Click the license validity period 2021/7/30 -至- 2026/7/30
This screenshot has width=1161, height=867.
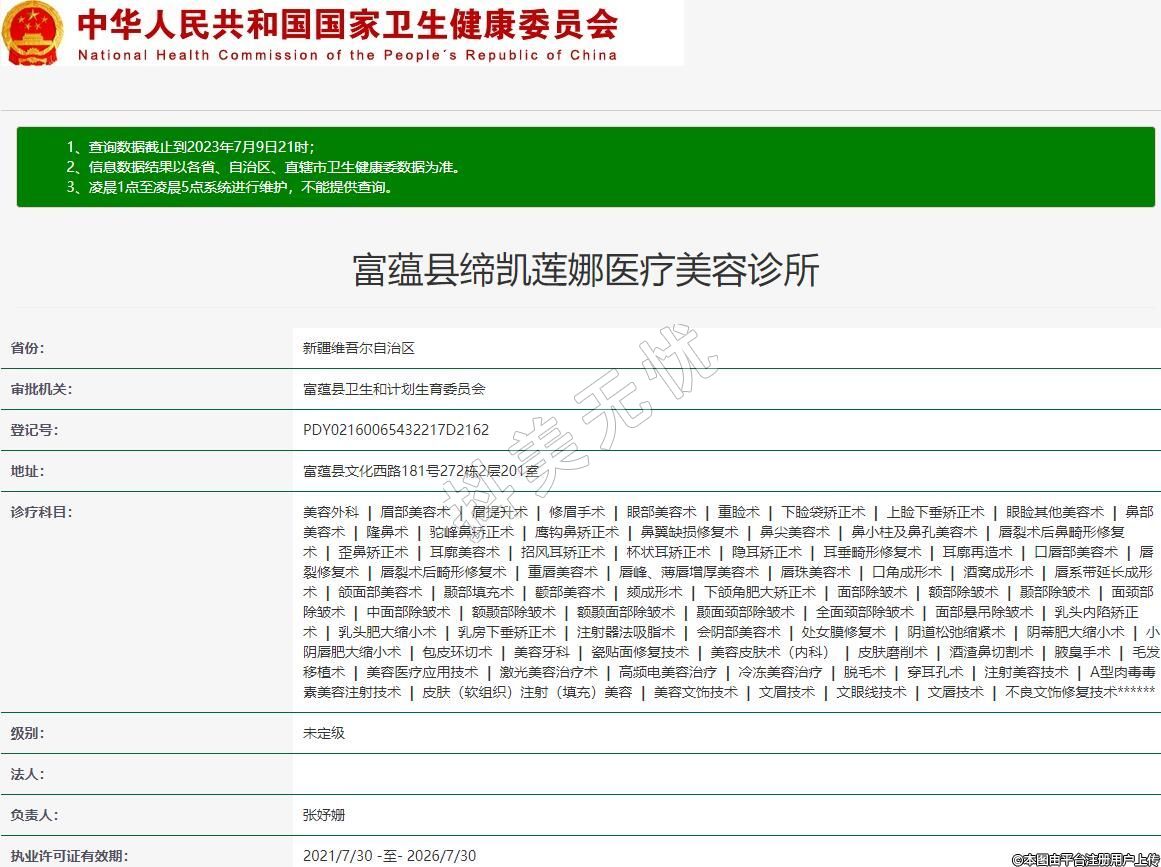click(x=389, y=856)
